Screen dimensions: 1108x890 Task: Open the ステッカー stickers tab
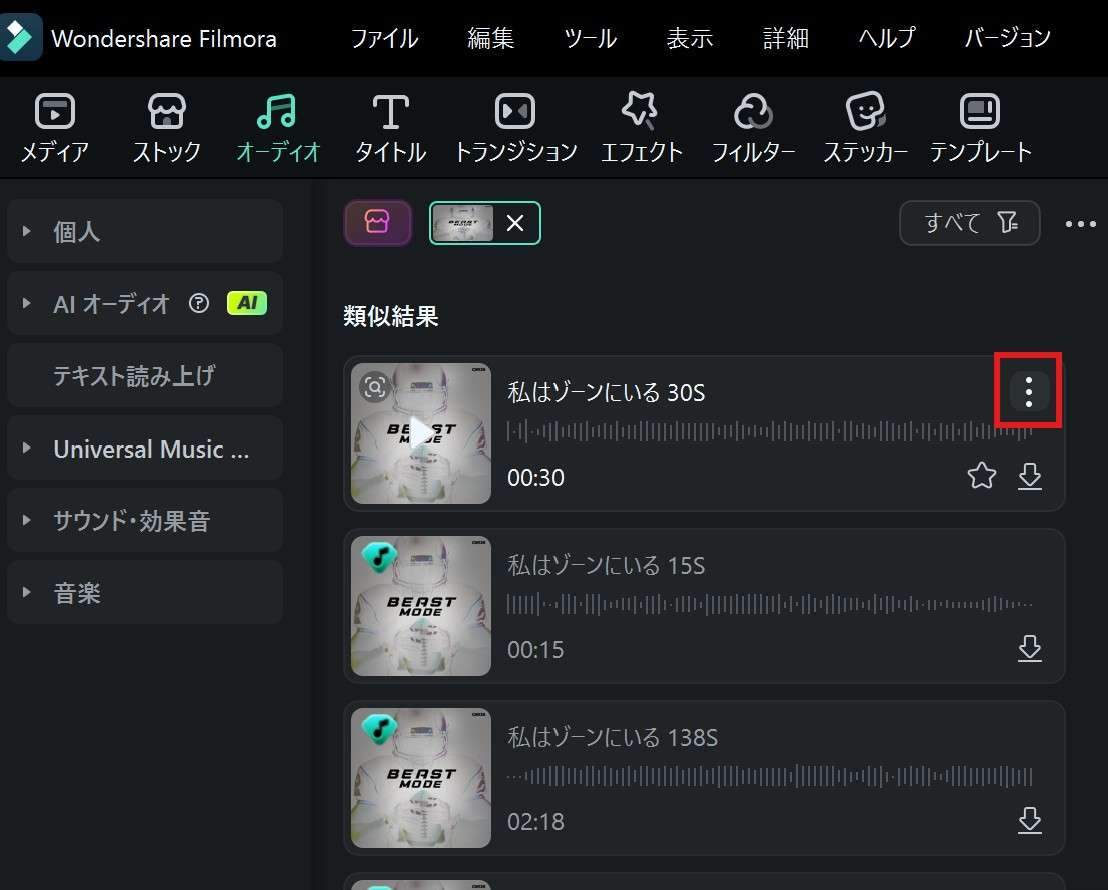[x=865, y=128]
